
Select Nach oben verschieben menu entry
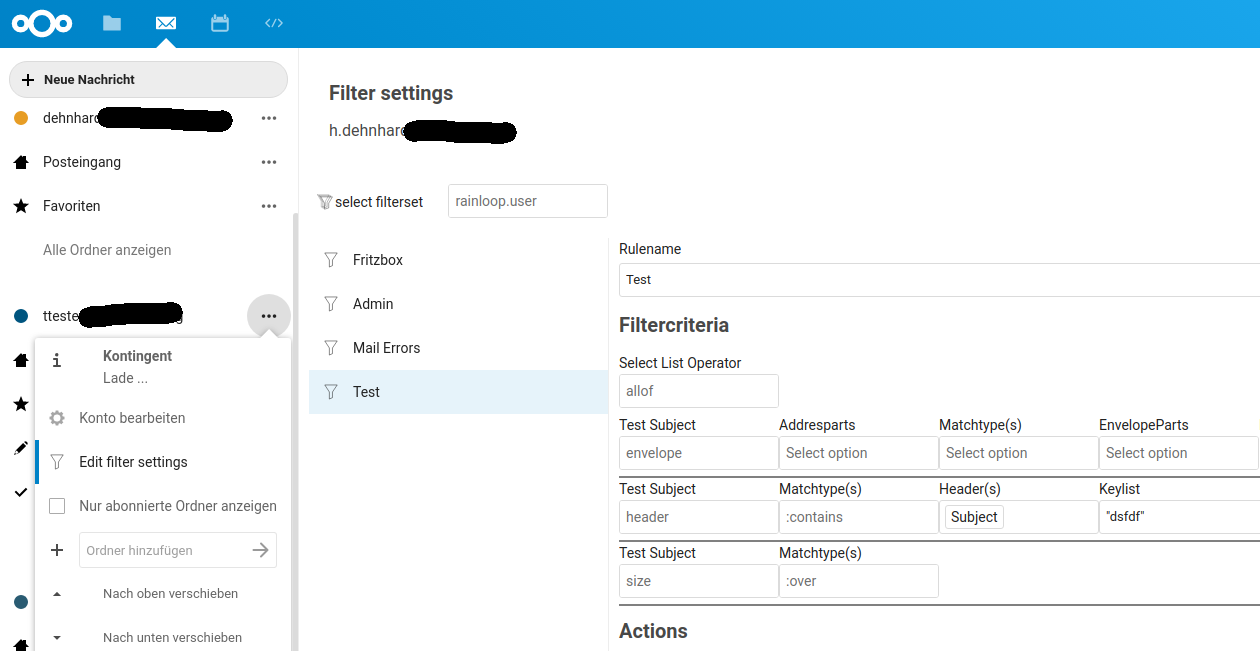tap(163, 594)
